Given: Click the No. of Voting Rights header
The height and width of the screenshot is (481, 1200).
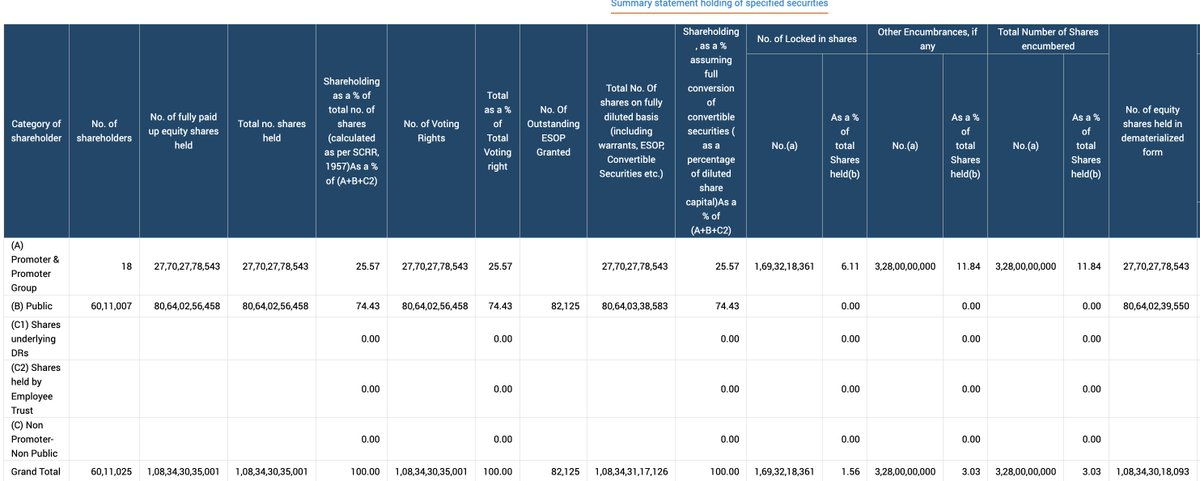Looking at the screenshot, I should pyautogui.click(x=431, y=131).
